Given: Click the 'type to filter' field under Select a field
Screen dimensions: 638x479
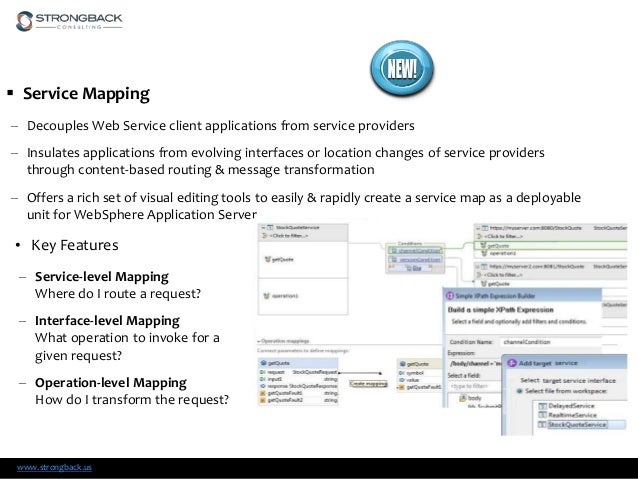Looking at the screenshot, I should [x=474, y=386].
